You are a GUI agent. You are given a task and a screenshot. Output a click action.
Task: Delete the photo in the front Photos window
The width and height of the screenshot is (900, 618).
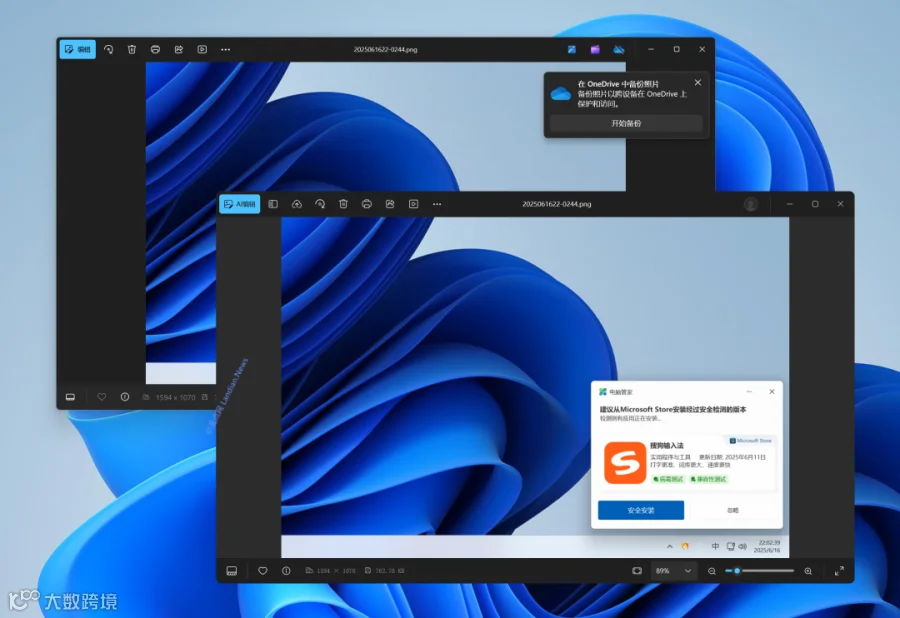[343, 204]
